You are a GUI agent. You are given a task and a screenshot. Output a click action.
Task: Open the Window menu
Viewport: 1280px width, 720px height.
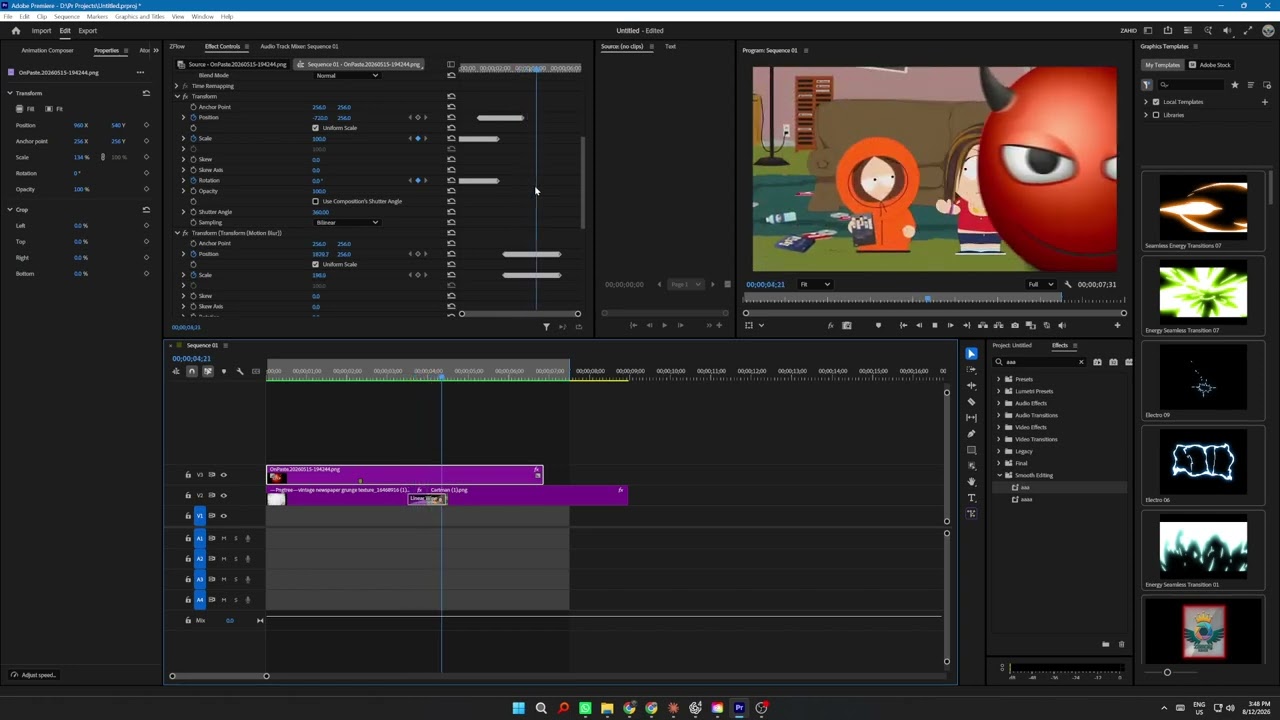[202, 17]
